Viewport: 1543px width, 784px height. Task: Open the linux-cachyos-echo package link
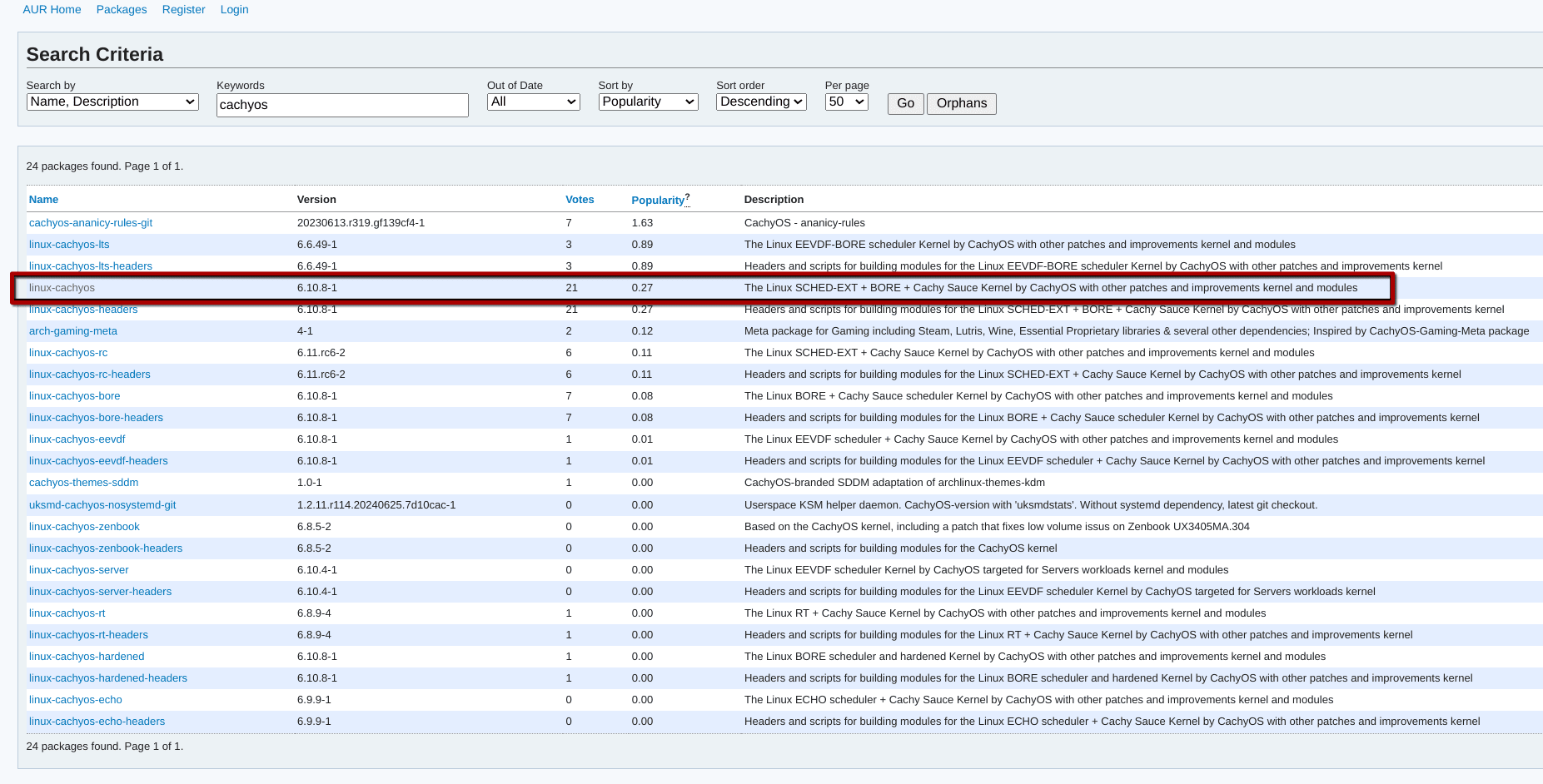click(x=76, y=700)
